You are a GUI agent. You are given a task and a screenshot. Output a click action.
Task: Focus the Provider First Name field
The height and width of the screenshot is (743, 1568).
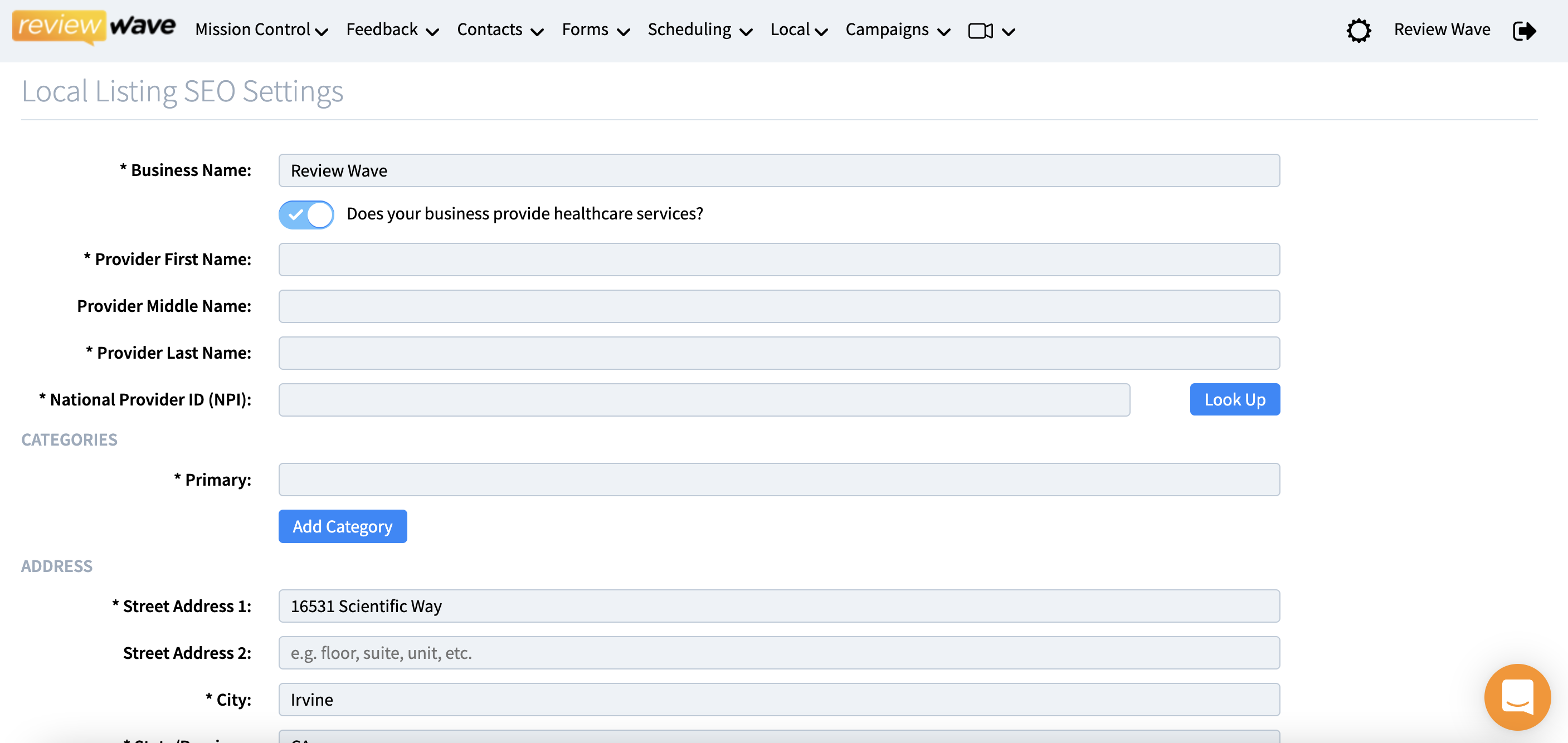point(778,260)
